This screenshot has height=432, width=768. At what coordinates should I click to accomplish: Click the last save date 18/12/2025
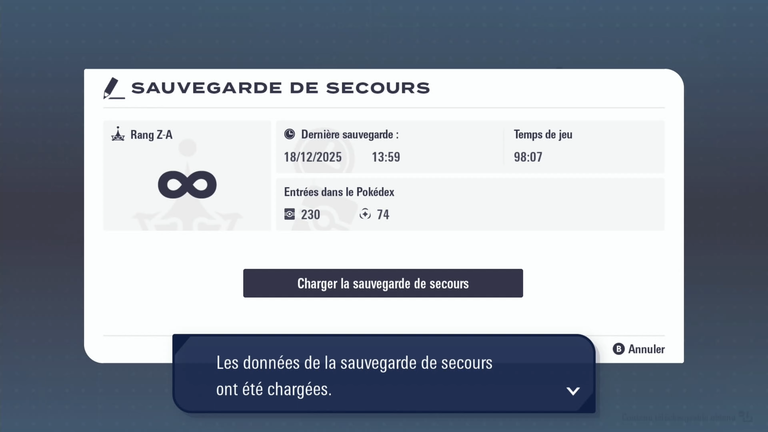[313, 157]
